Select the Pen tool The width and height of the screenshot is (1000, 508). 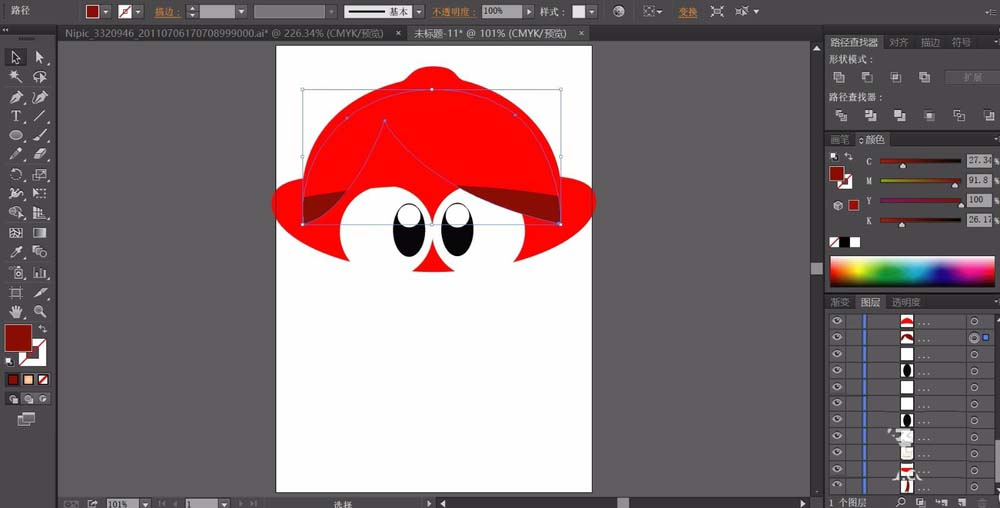[16, 97]
